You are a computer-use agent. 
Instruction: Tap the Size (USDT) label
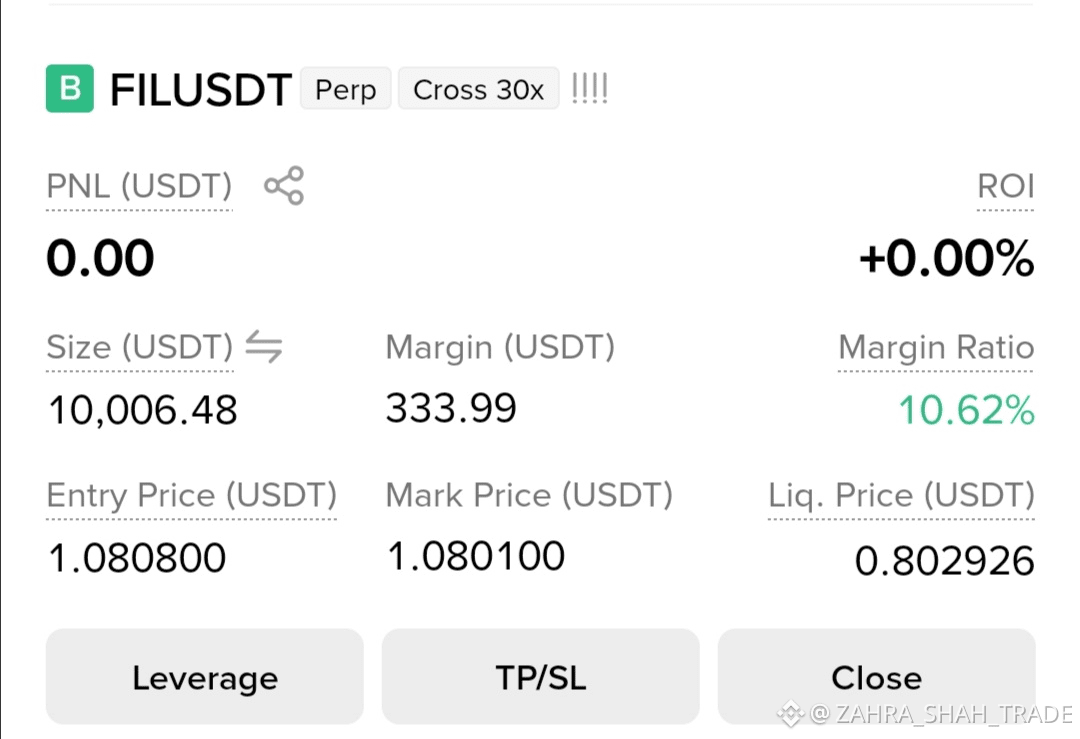(x=140, y=346)
